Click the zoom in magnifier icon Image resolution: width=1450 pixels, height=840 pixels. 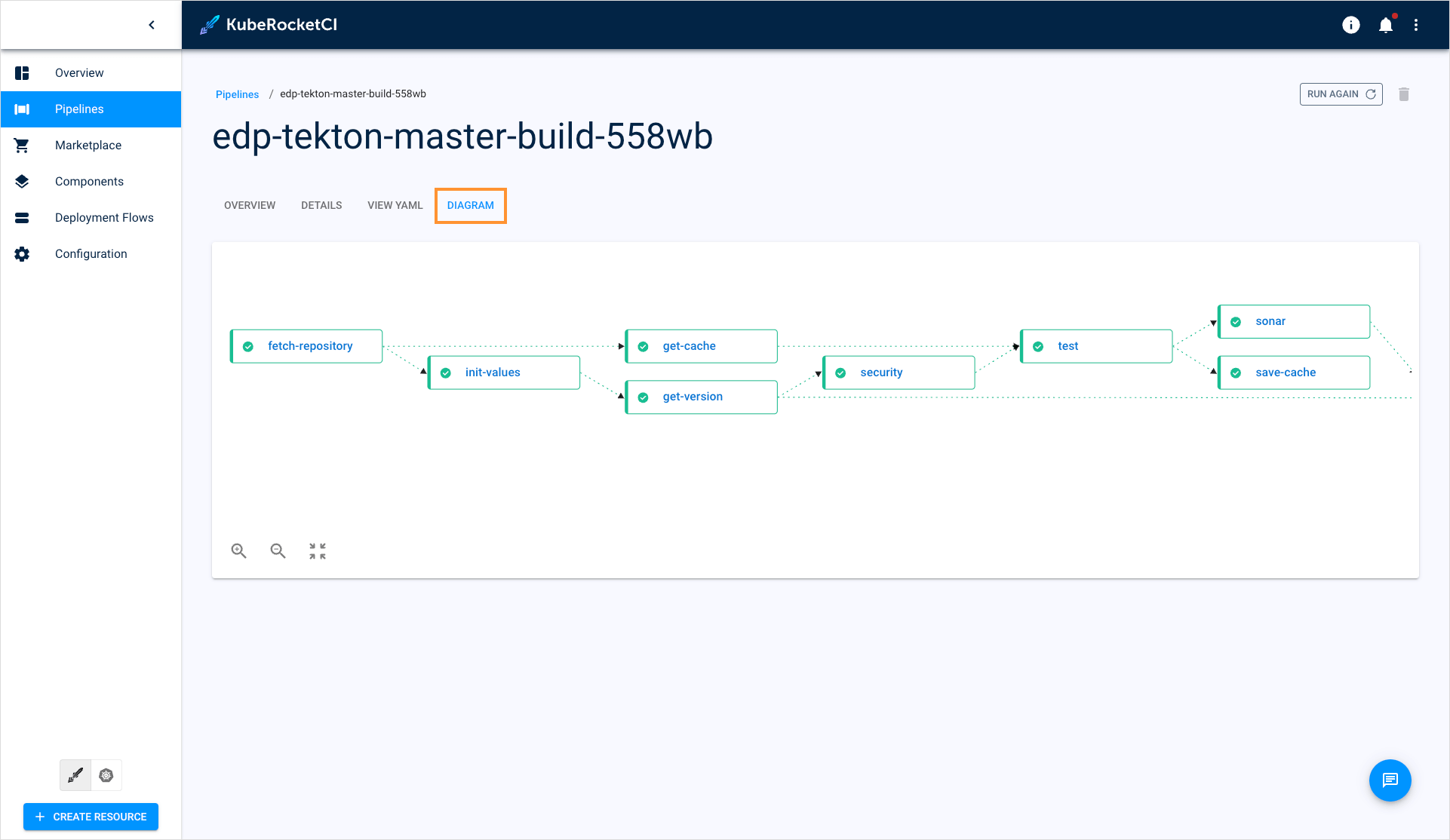(x=238, y=551)
